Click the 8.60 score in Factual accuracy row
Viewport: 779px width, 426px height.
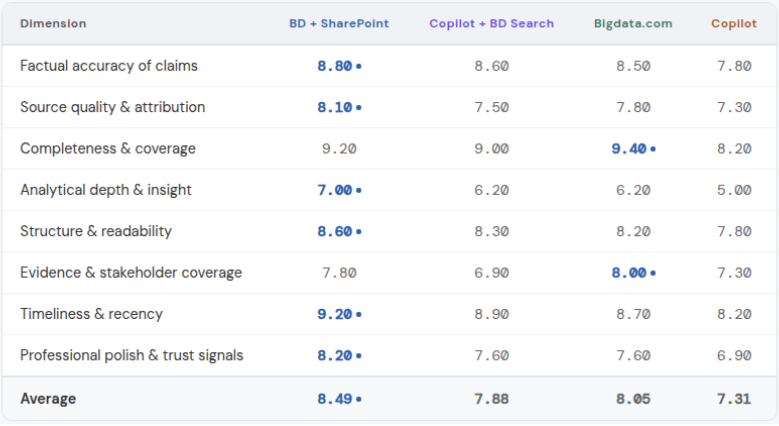click(x=491, y=66)
